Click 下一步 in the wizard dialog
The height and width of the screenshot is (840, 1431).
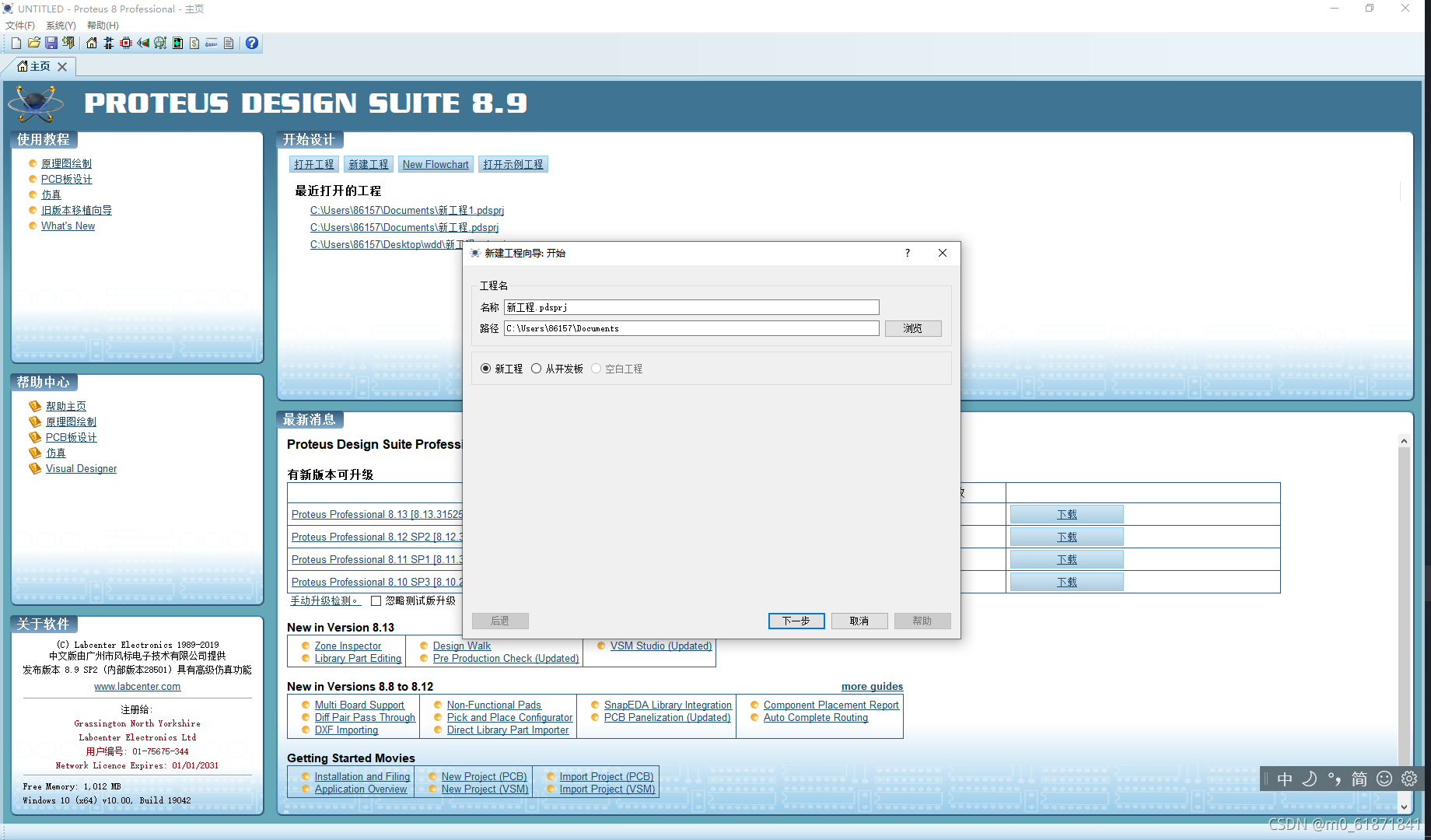pyautogui.click(x=796, y=621)
